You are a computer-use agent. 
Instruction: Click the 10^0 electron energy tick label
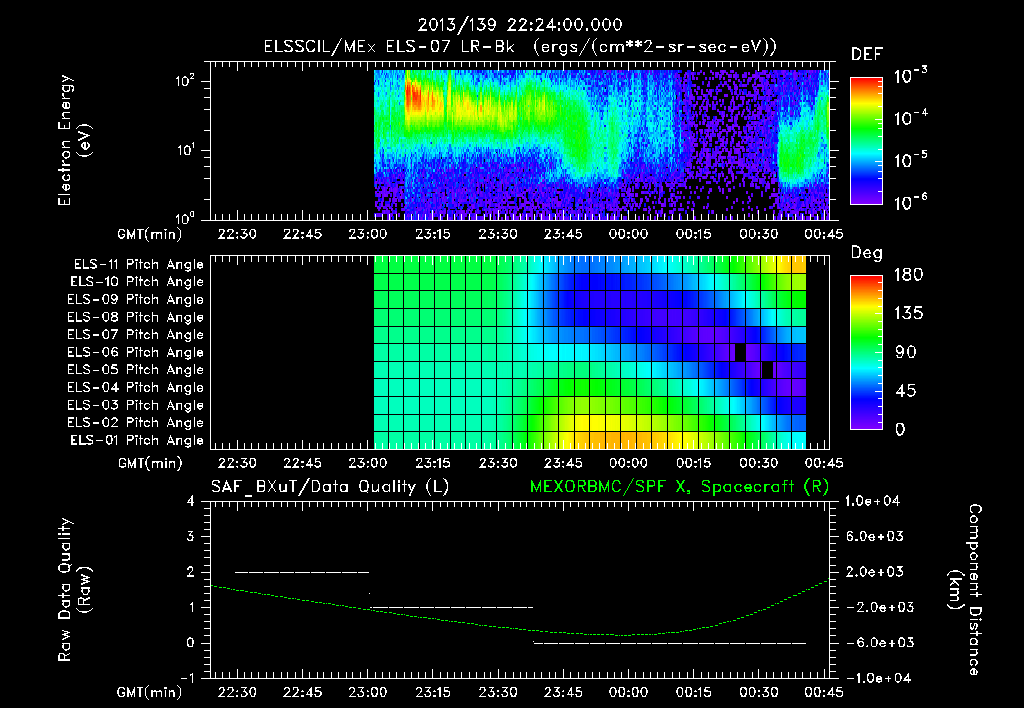coord(185,217)
